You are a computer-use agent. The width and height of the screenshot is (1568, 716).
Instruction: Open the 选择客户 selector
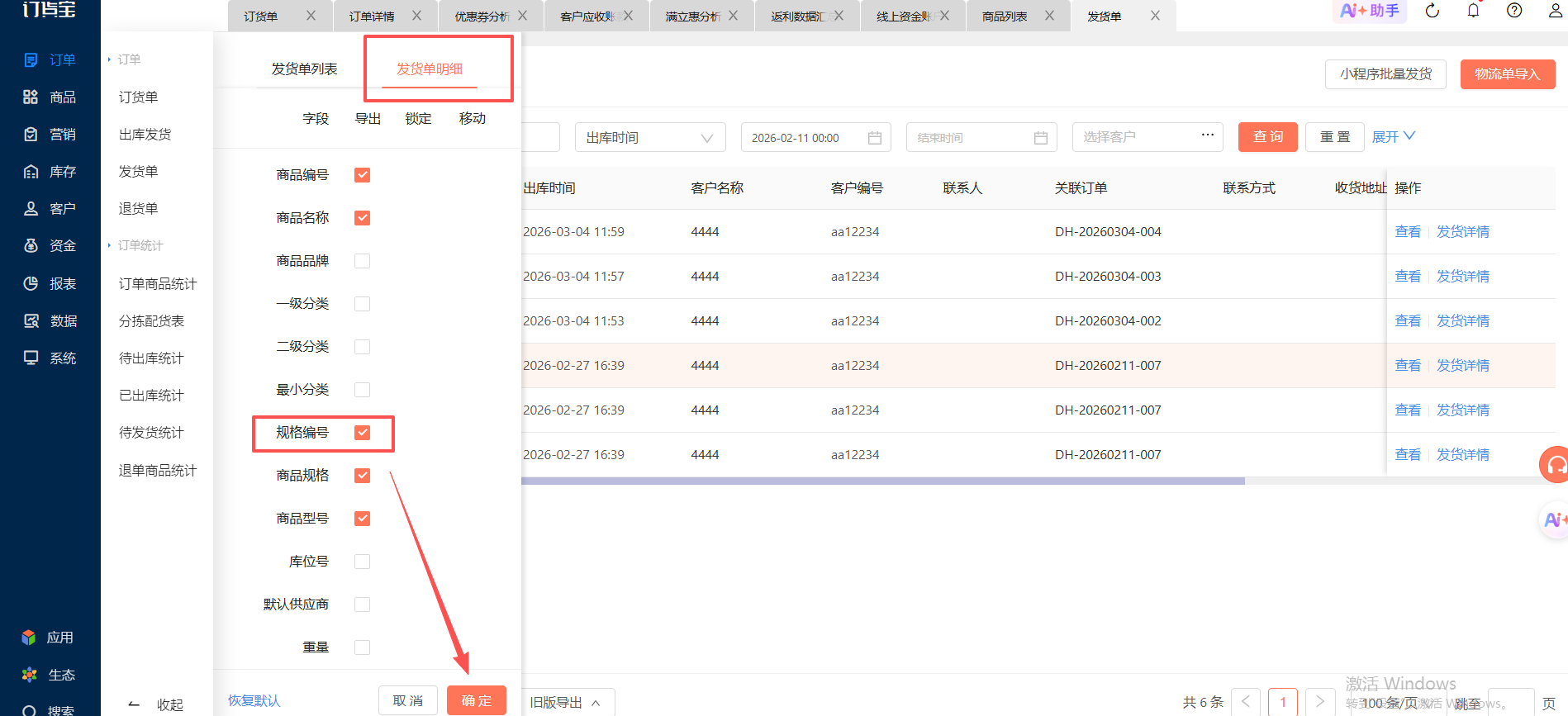pyautogui.click(x=1147, y=137)
